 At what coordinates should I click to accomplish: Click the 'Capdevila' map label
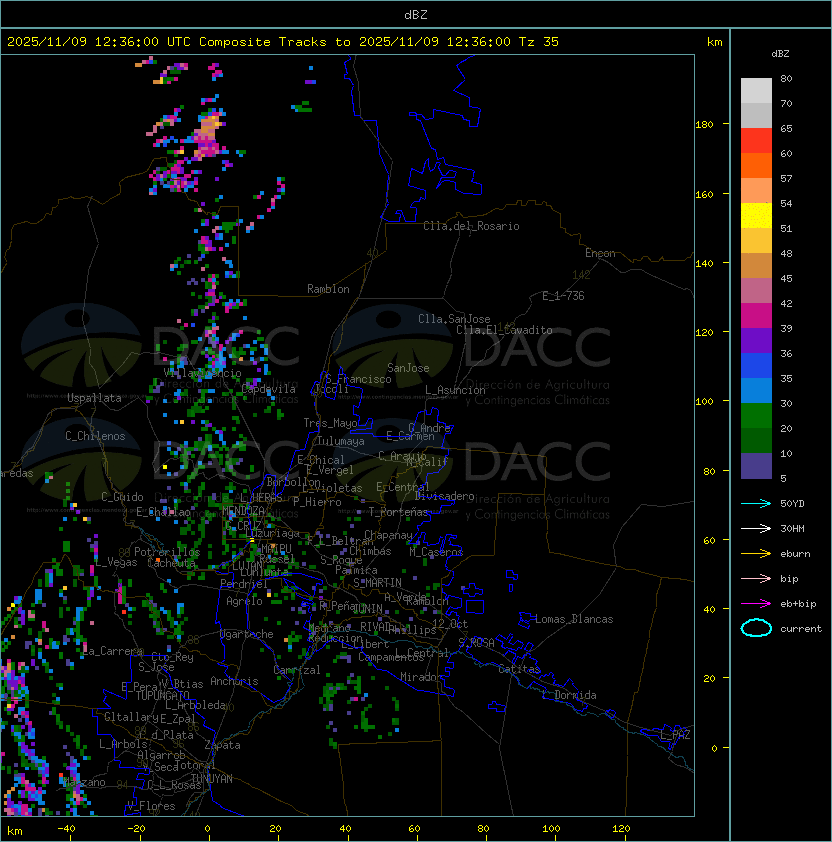[269, 389]
